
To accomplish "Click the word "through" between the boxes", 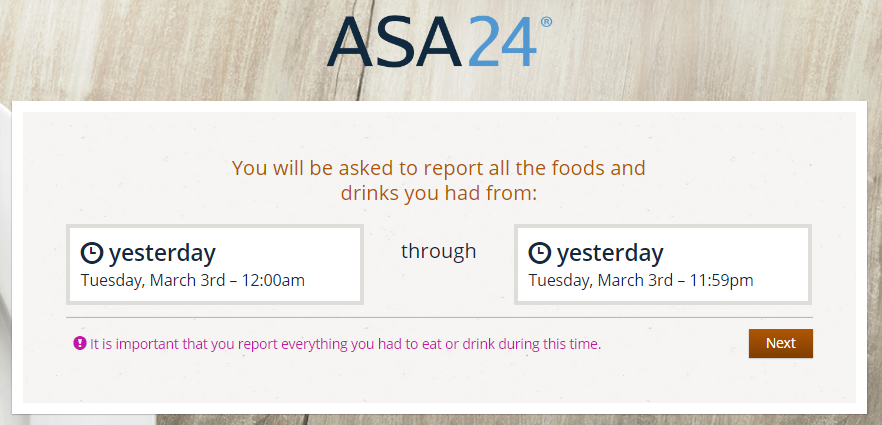I will [x=439, y=251].
